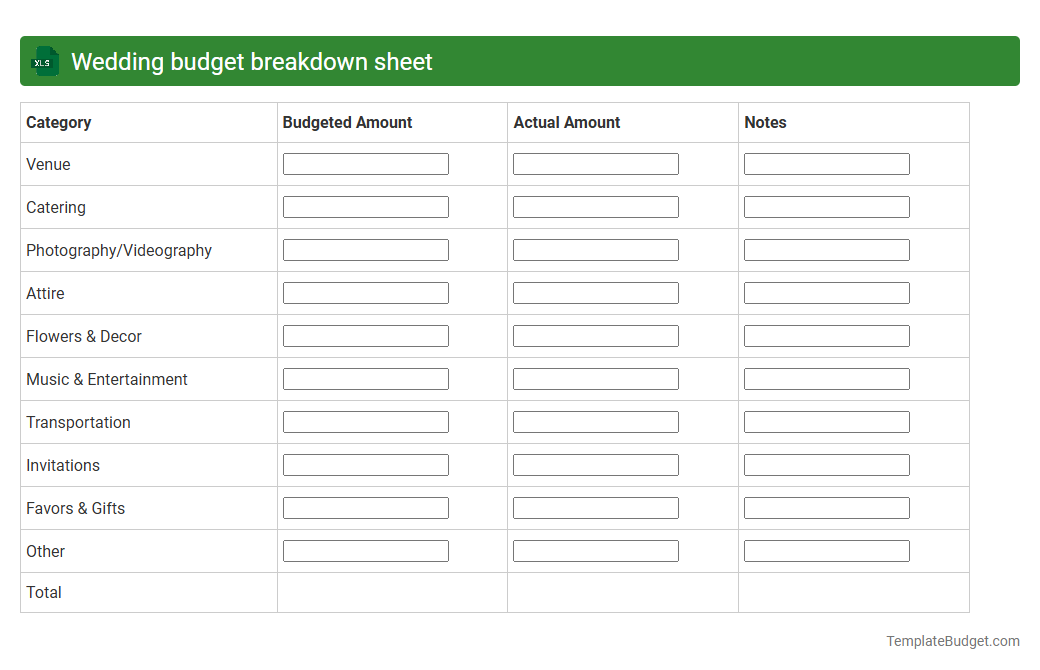Select the Category column header
1040x670 pixels.
tap(58, 122)
